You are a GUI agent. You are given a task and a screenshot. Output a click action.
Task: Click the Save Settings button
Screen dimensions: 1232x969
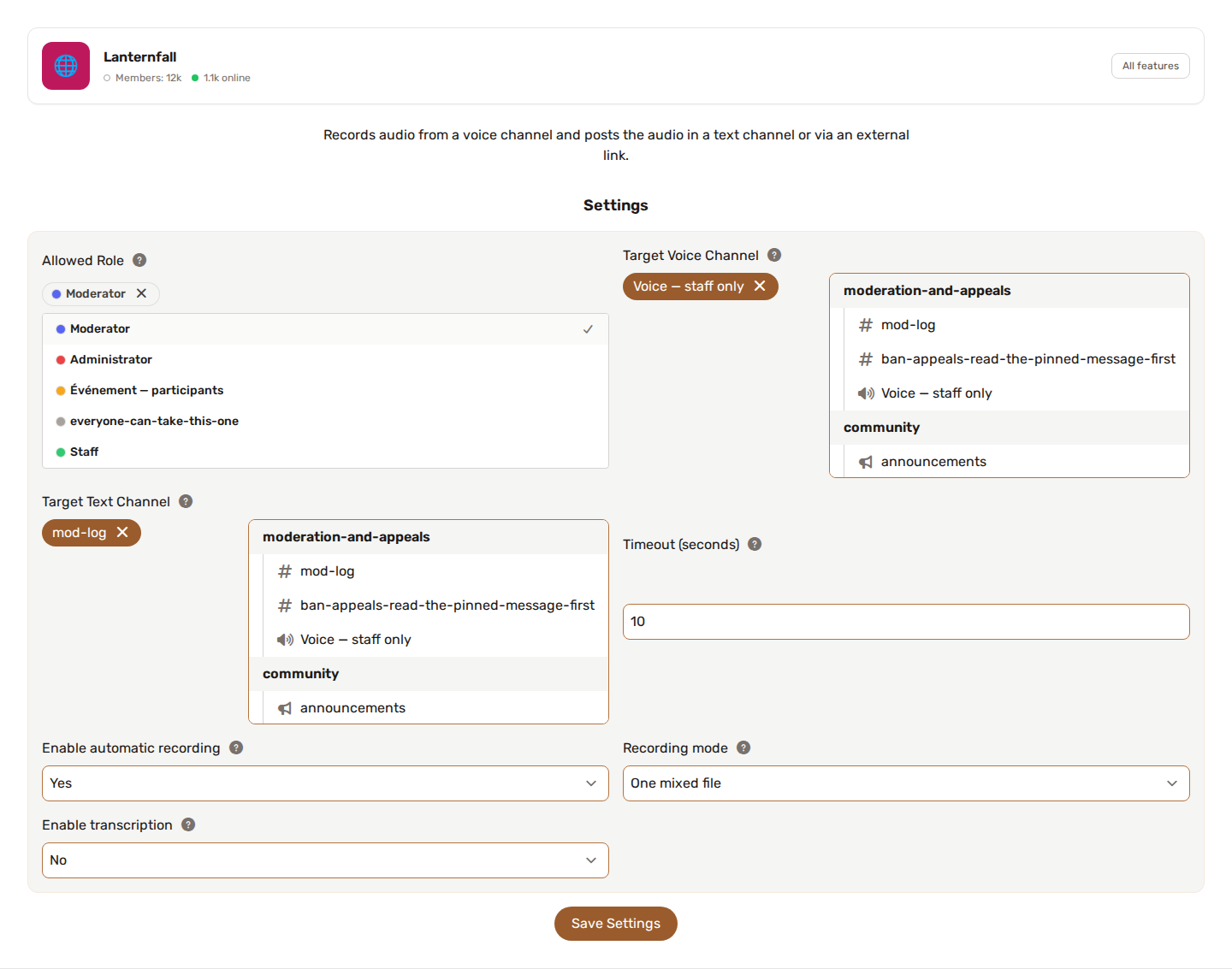pyautogui.click(x=616, y=924)
